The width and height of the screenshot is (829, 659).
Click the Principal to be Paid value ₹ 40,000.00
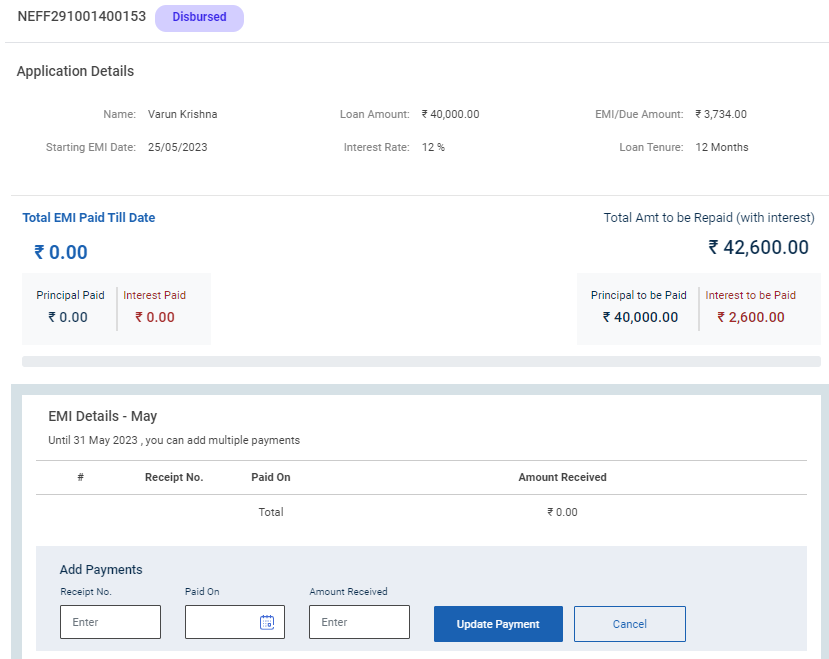[x=640, y=317]
